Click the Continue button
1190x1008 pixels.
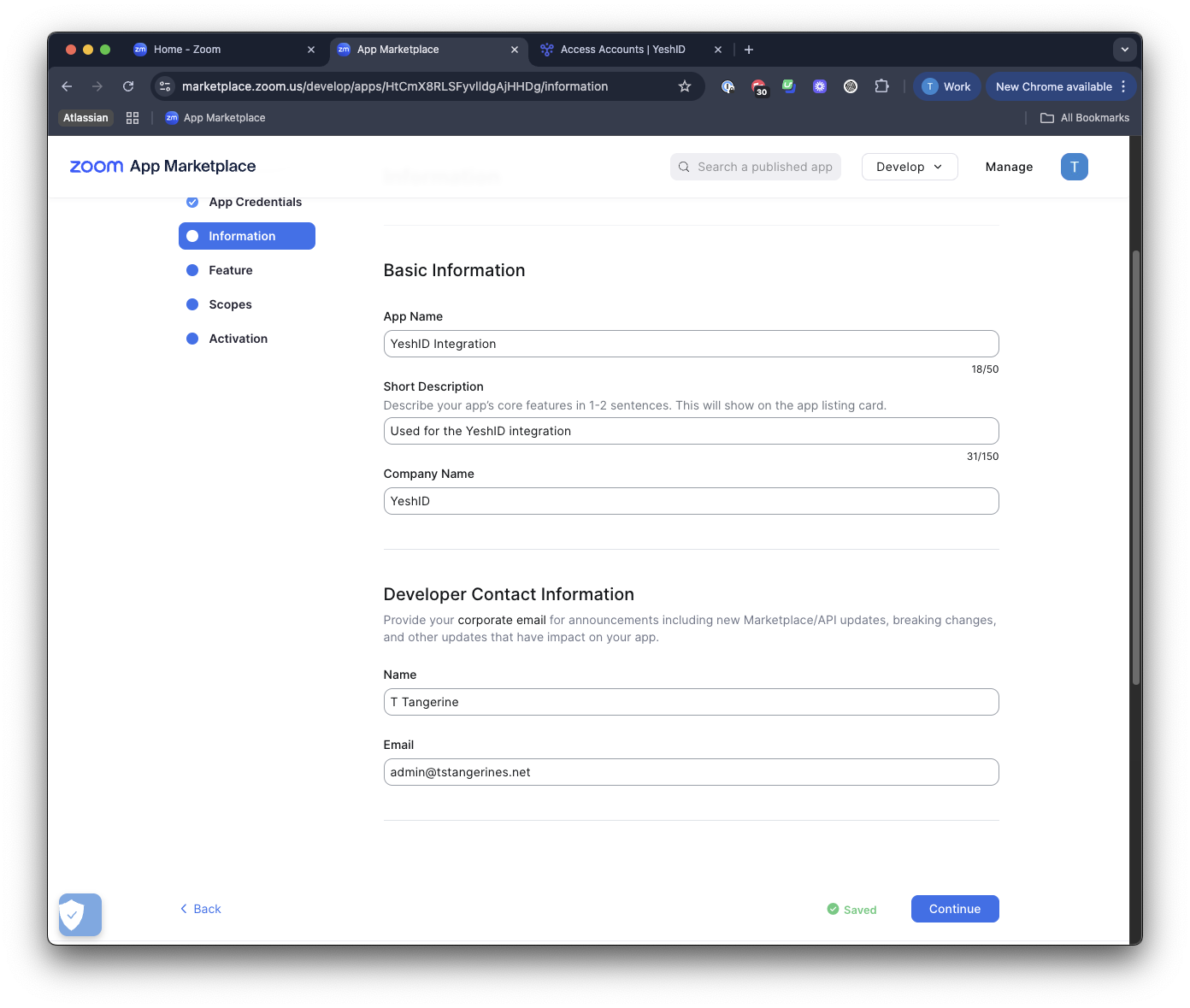(955, 909)
